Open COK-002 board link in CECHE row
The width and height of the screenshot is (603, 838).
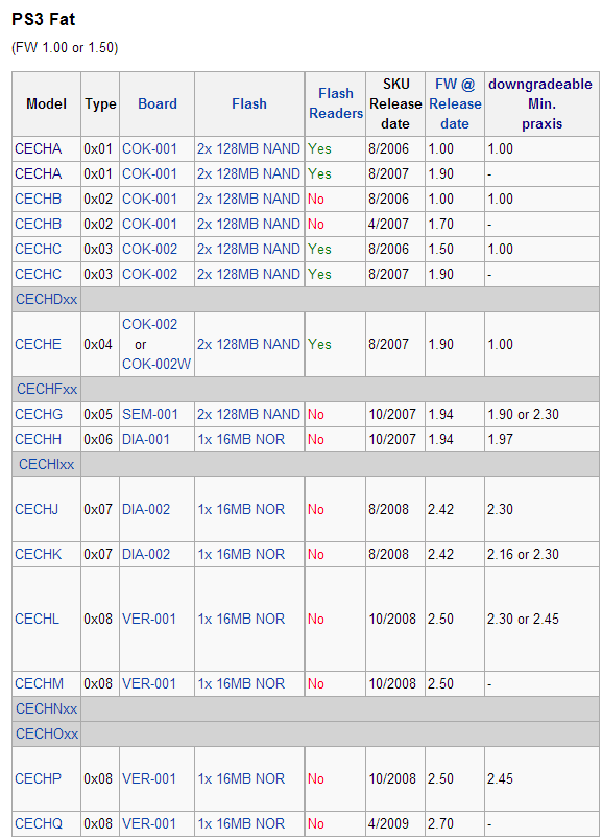149,324
